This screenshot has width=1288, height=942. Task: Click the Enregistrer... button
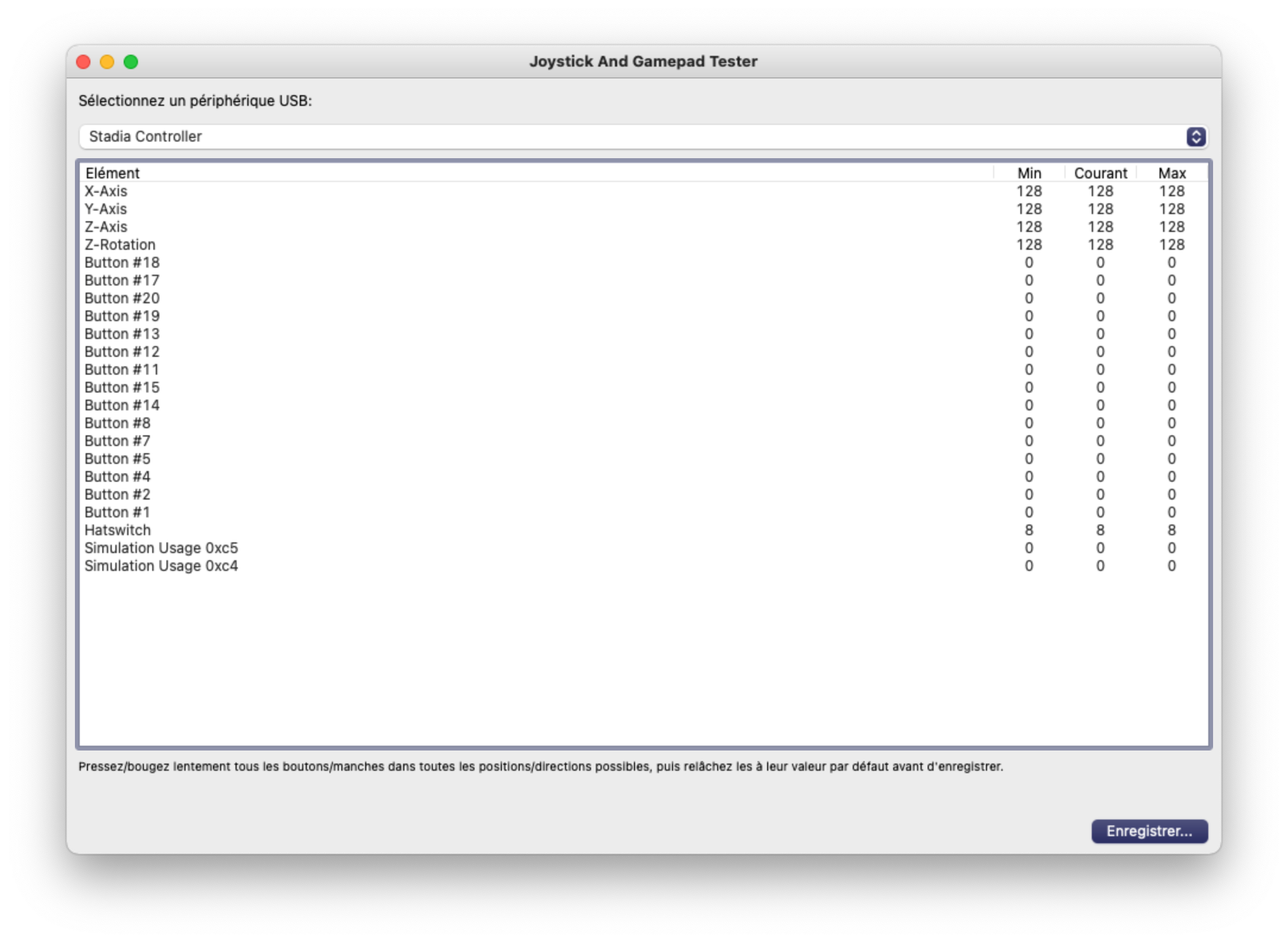click(1149, 831)
